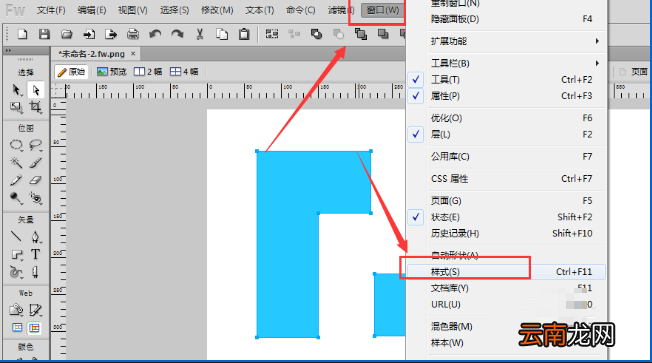652x363 pixels.
Task: Switch to 预览 preview button
Action: (111, 72)
